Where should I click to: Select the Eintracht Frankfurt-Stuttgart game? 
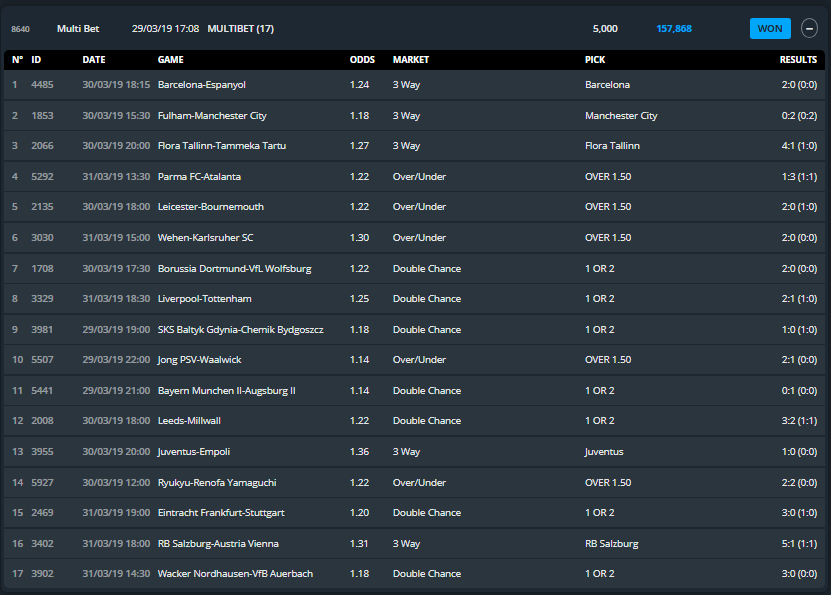[221, 513]
